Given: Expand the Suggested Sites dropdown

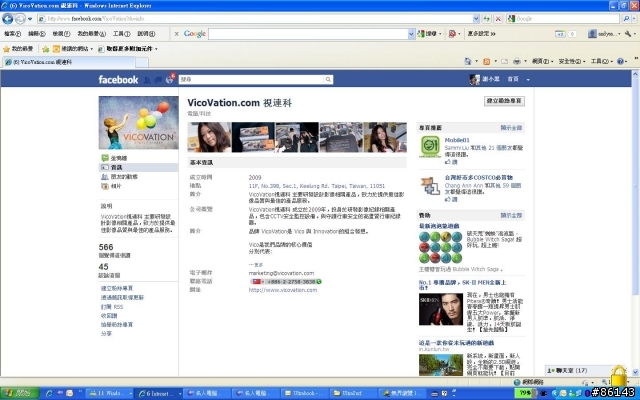Looking at the screenshot, I should tap(91, 49).
